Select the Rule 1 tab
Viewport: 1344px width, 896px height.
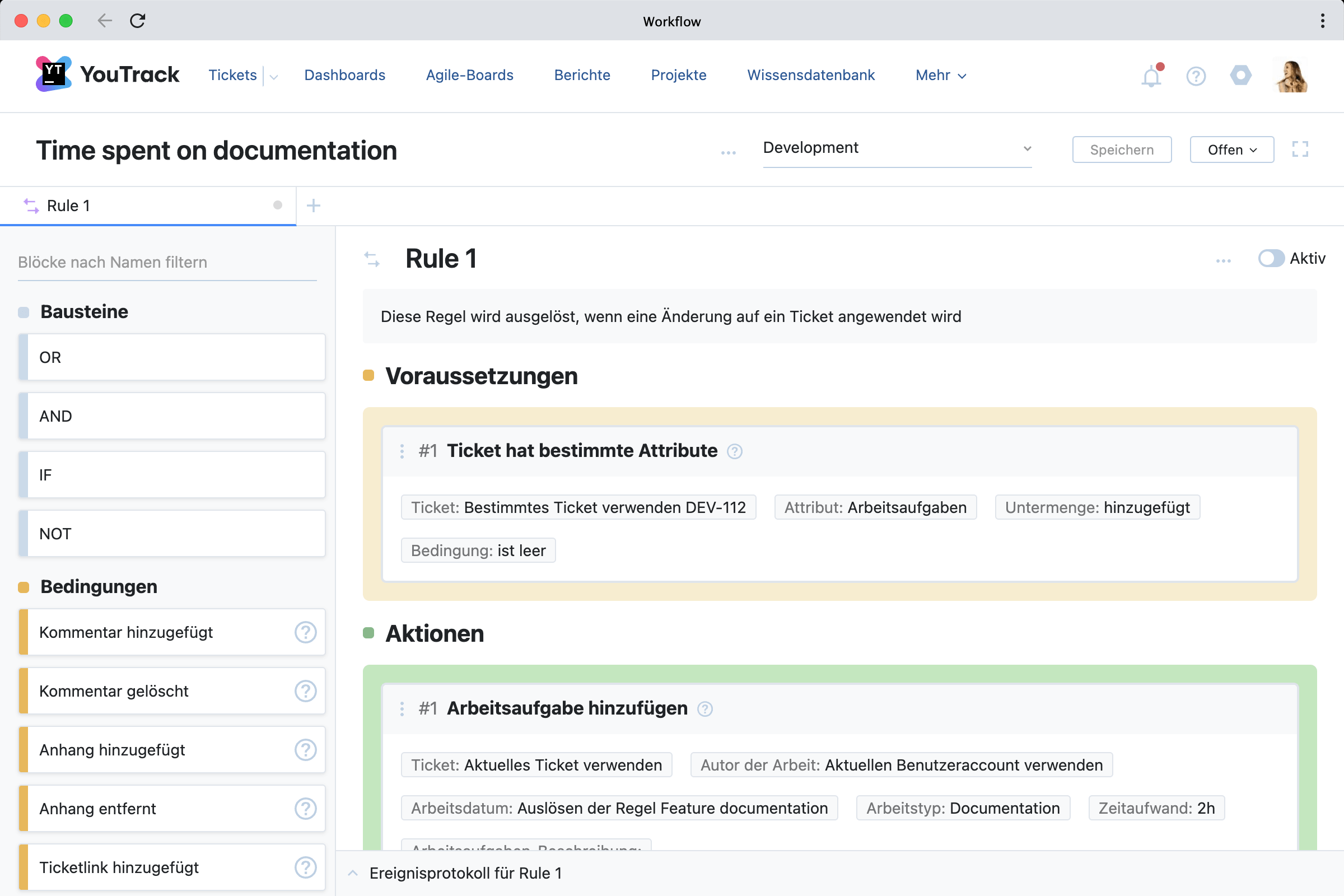(x=68, y=205)
